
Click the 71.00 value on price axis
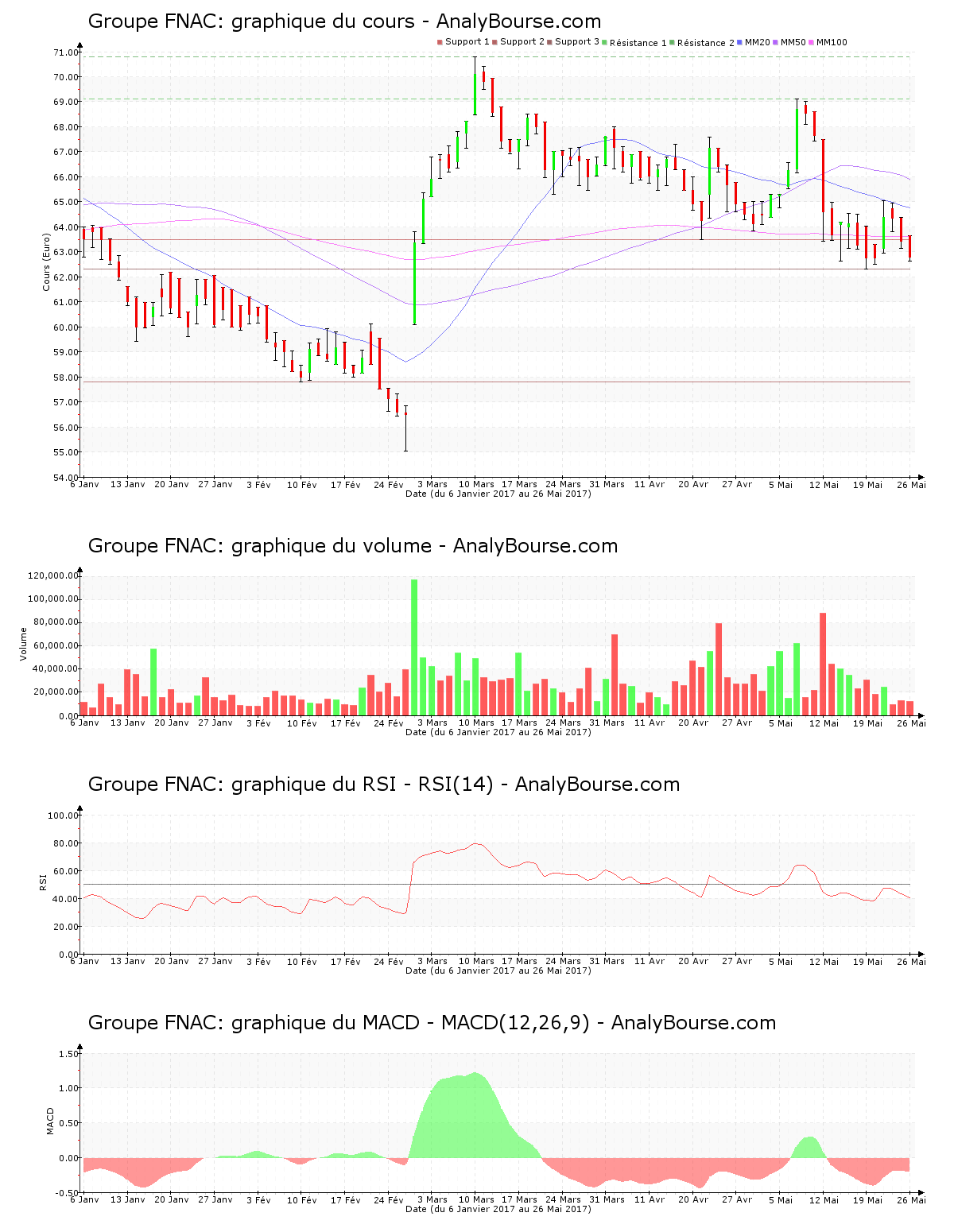[x=66, y=52]
